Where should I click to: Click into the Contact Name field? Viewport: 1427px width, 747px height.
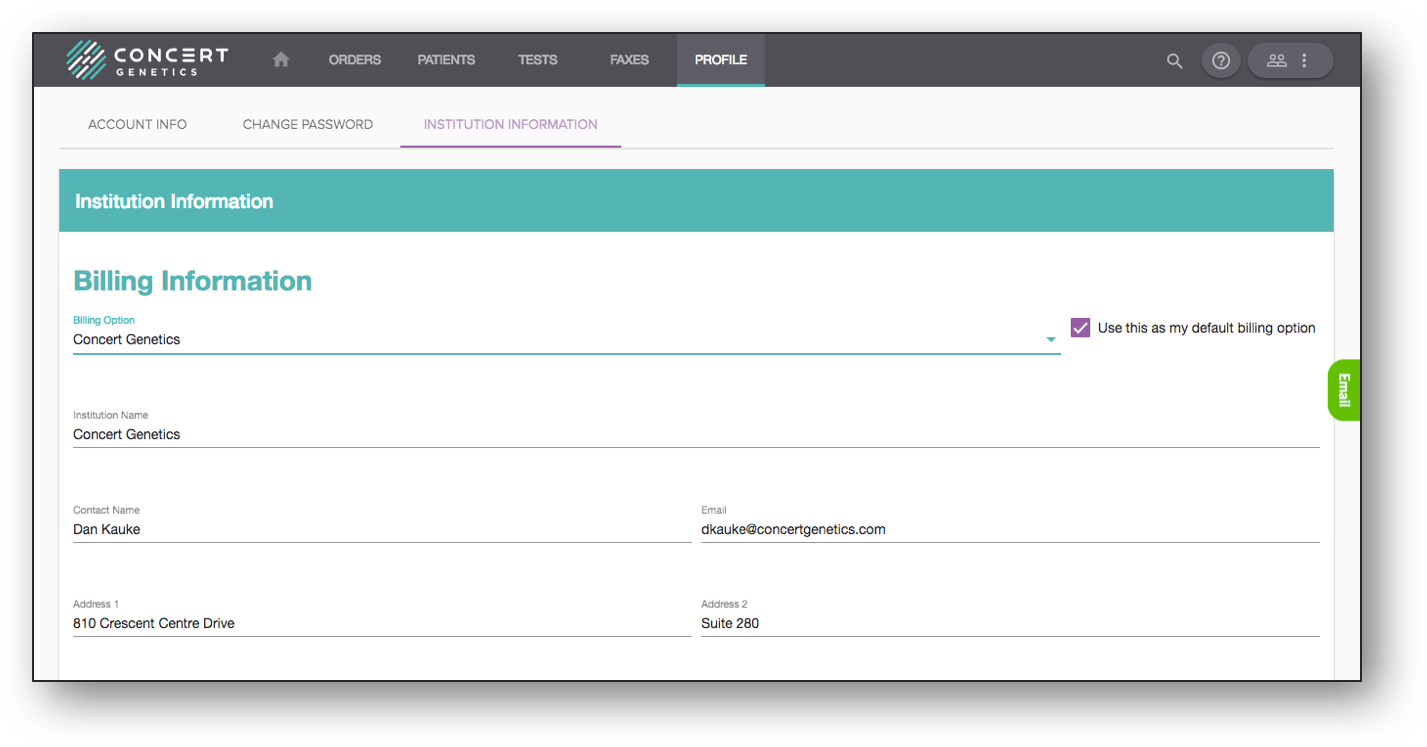(x=380, y=530)
